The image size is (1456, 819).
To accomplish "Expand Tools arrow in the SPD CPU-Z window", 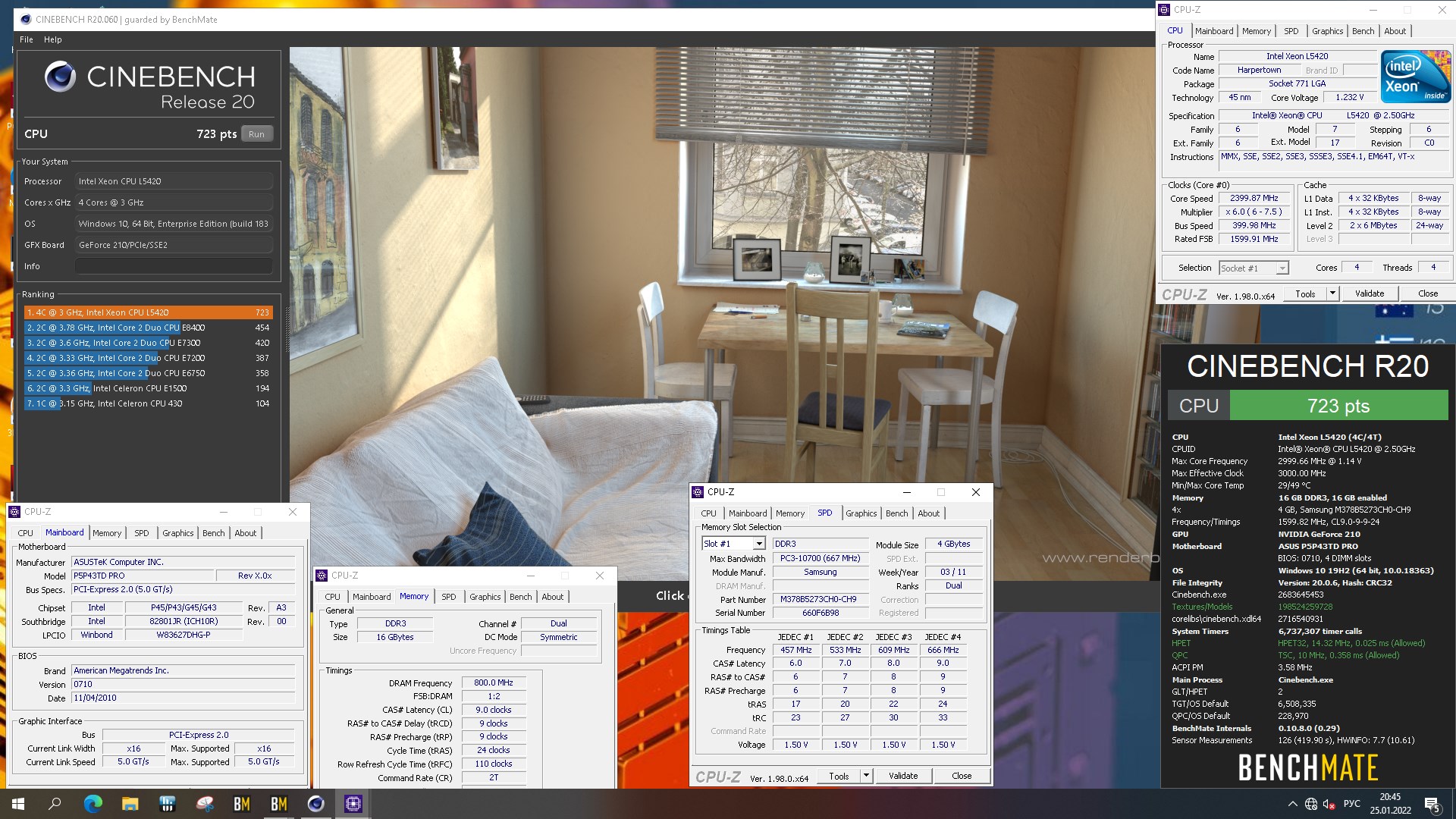I will coord(866,776).
